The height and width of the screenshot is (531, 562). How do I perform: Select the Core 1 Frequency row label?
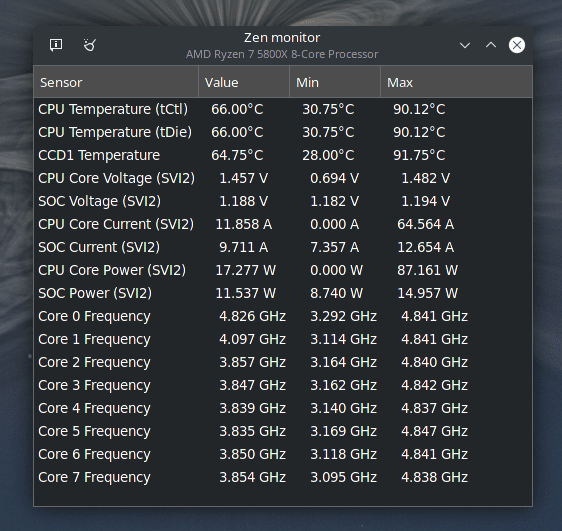coord(94,339)
